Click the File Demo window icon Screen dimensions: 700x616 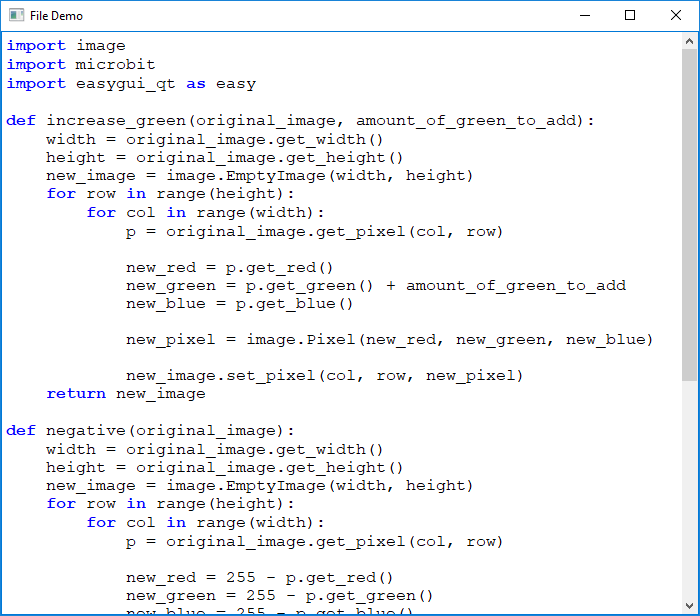[16, 16]
